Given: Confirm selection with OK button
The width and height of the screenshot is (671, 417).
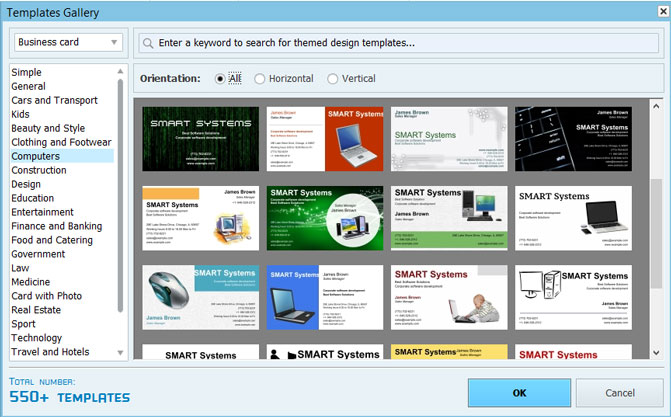Looking at the screenshot, I should click(520, 393).
